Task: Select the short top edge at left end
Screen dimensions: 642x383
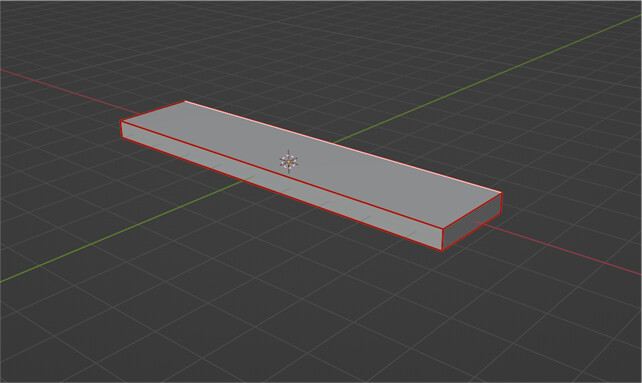Action: pos(153,111)
